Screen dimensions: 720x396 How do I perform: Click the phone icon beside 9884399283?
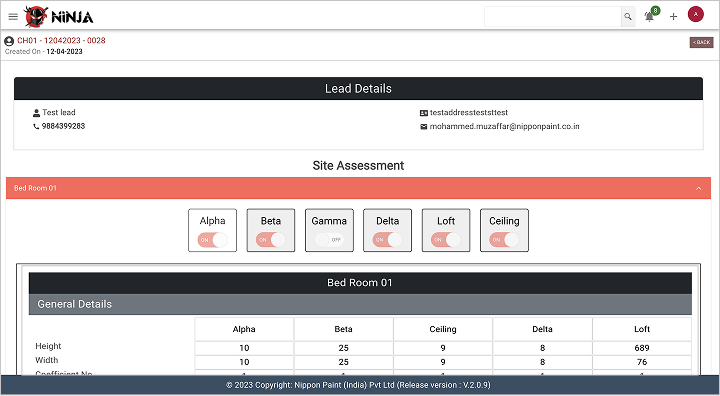pyautogui.click(x=36, y=126)
